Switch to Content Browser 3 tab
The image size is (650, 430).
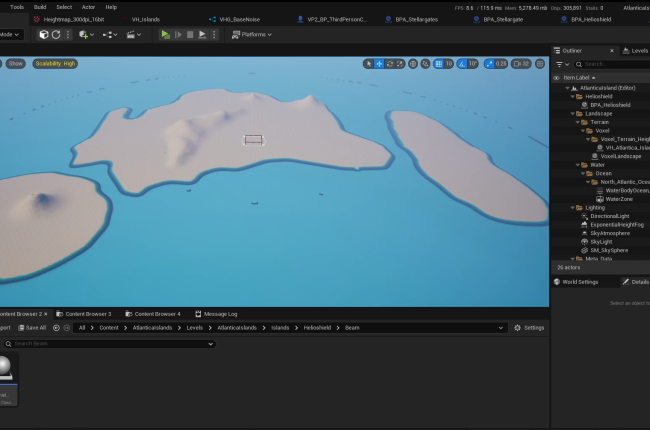(x=86, y=313)
